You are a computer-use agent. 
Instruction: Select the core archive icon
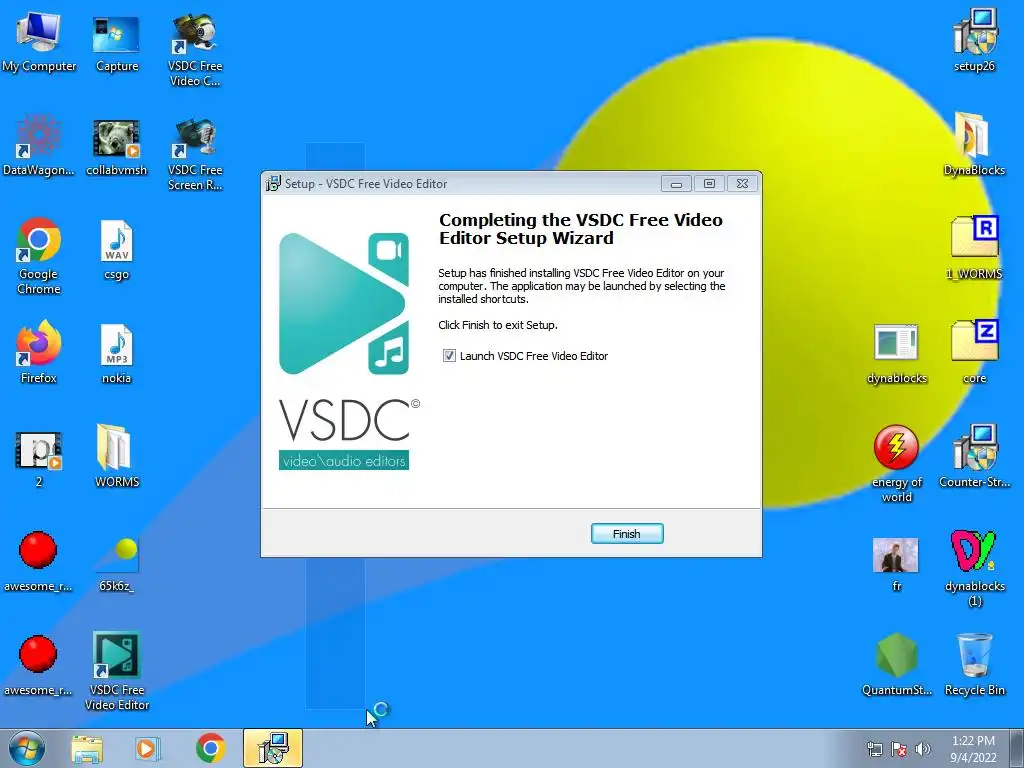tap(974, 351)
